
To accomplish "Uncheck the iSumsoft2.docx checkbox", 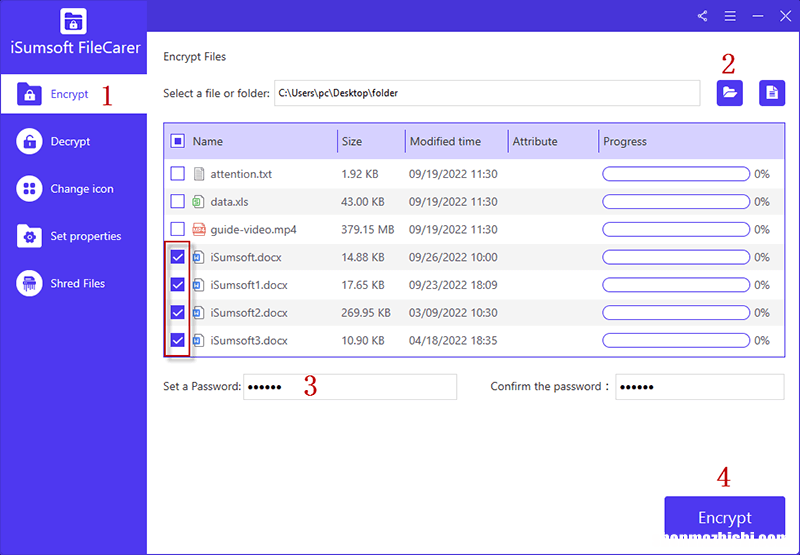I will pyautogui.click(x=178, y=312).
